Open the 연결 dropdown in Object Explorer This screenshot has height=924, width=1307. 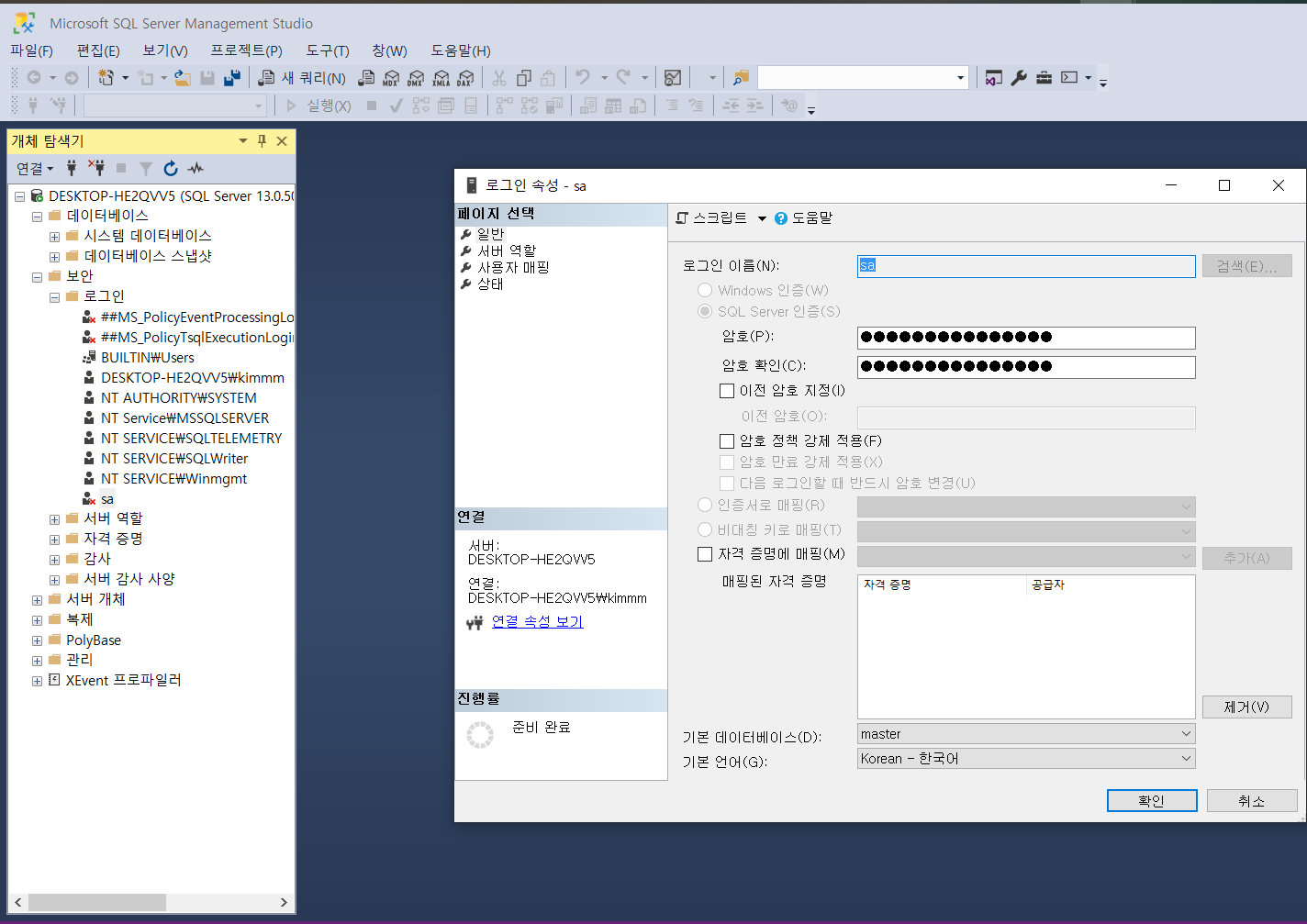tap(35, 168)
